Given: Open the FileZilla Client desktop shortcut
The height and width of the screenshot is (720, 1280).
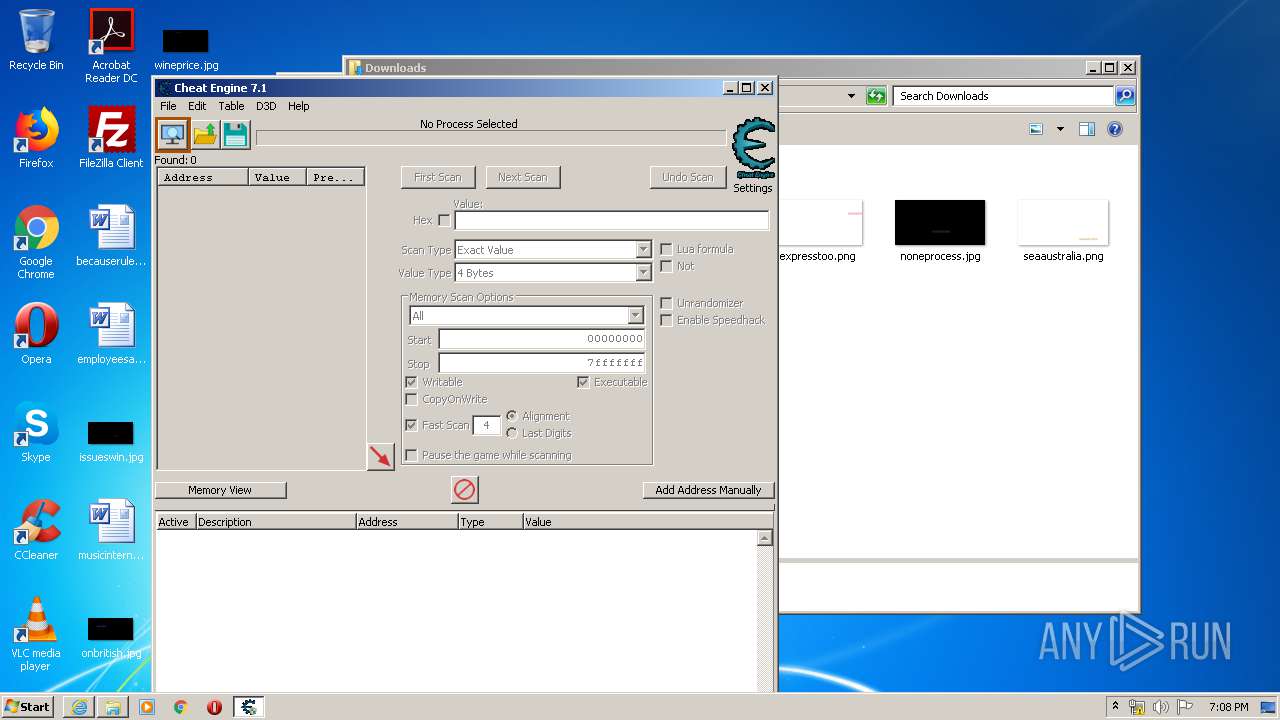Looking at the screenshot, I should point(111,137).
